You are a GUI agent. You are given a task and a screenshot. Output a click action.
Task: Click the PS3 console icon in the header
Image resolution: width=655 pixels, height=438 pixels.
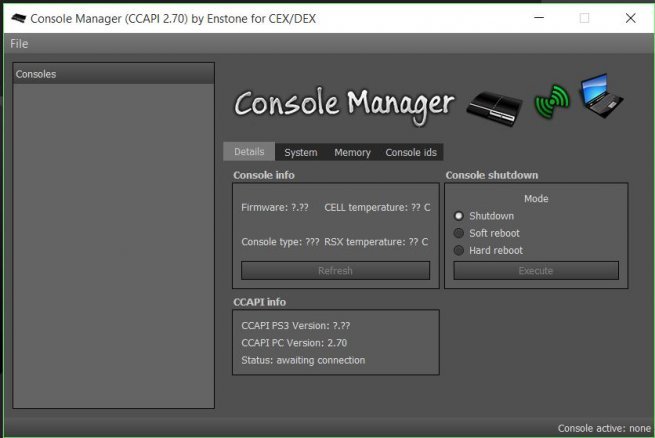(496, 102)
